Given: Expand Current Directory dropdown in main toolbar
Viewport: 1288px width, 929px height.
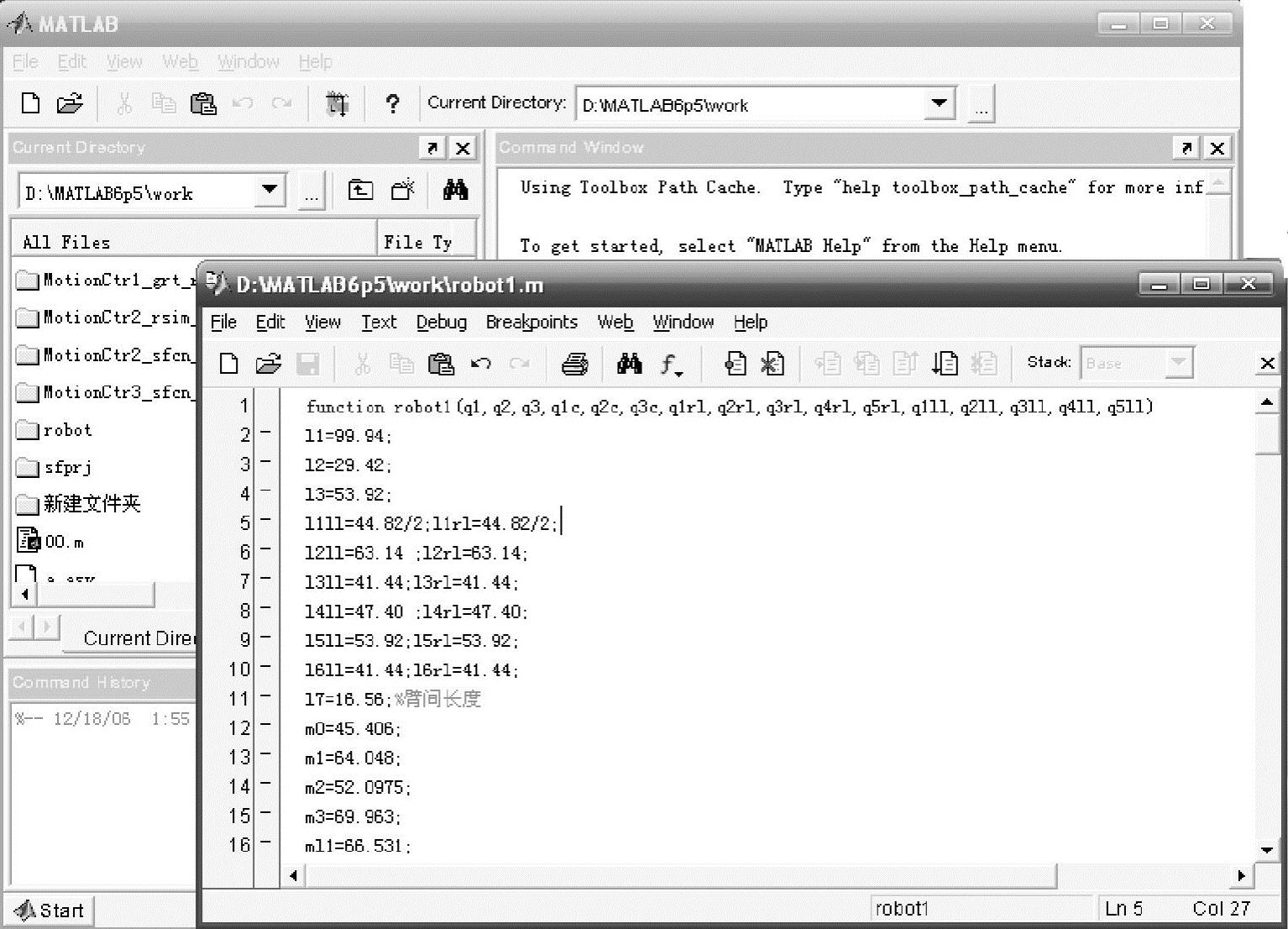Looking at the screenshot, I should [x=939, y=103].
